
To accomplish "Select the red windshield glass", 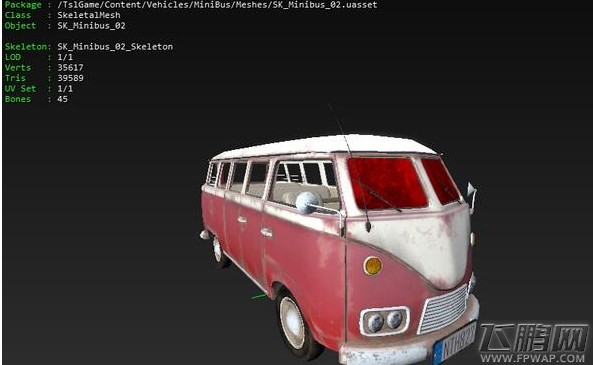I will coord(387,183).
